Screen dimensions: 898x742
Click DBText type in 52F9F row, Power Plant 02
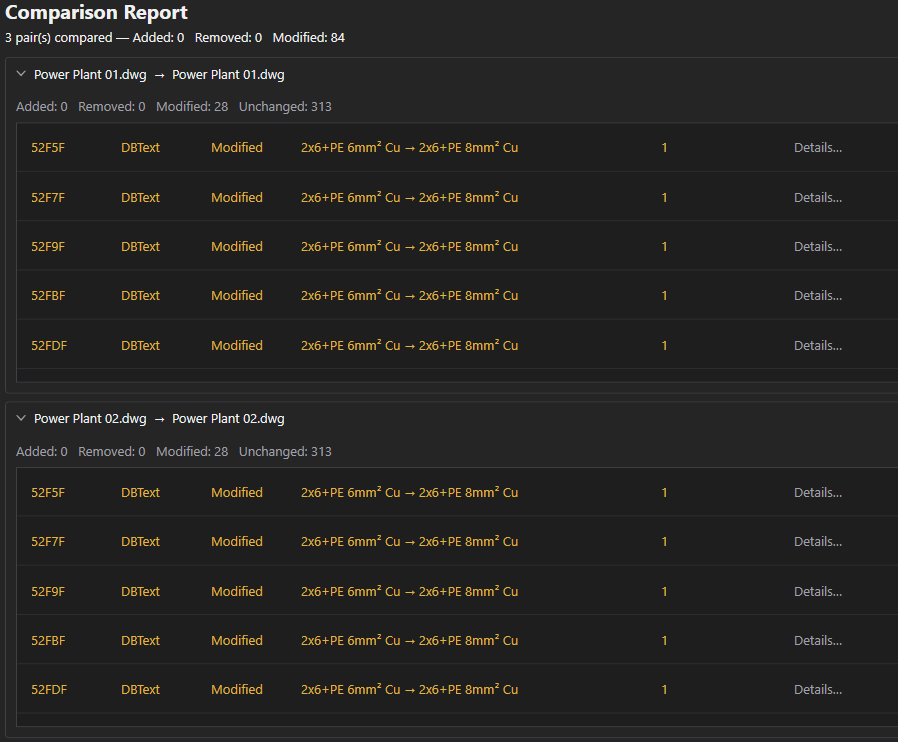(x=140, y=592)
